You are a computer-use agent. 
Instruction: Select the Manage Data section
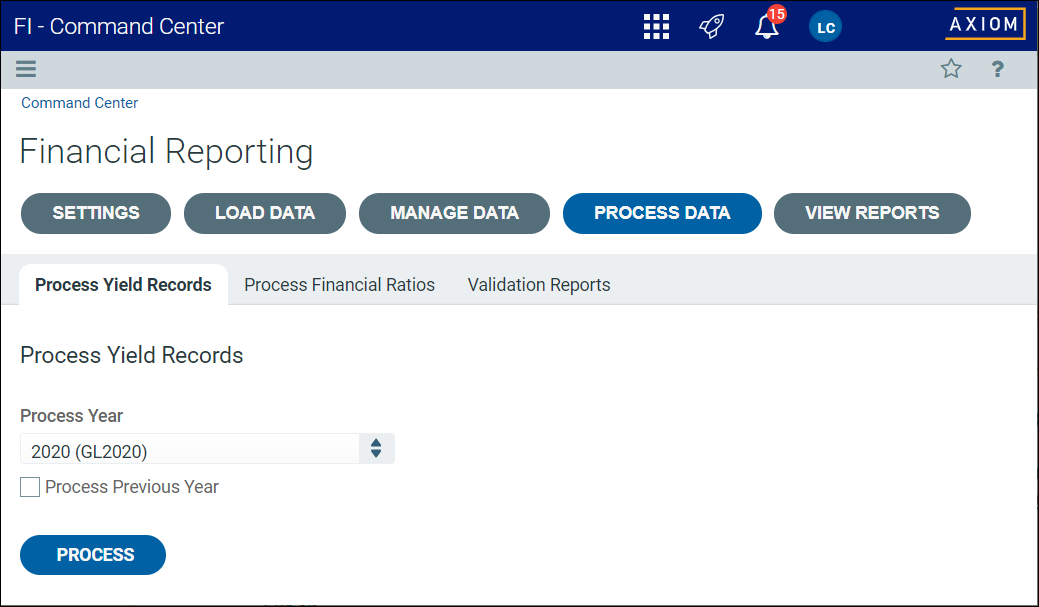455,213
